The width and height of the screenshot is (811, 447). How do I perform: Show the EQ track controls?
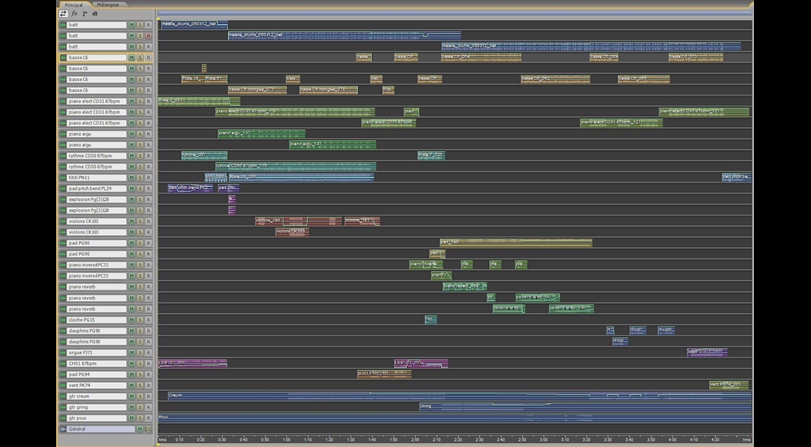[94, 14]
